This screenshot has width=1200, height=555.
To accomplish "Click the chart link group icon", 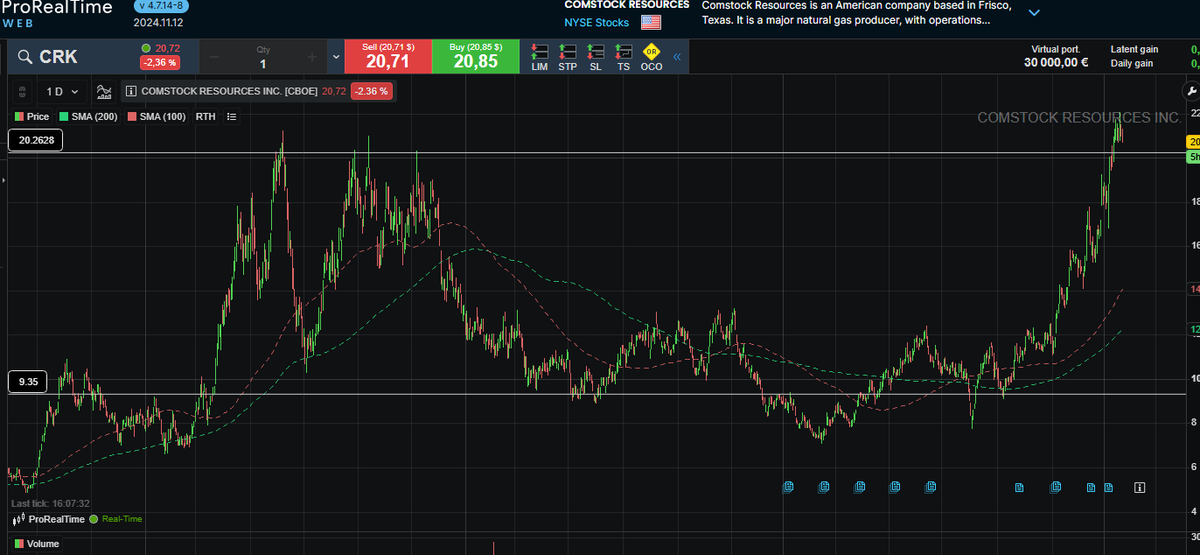I will pyautogui.click(x=22, y=91).
